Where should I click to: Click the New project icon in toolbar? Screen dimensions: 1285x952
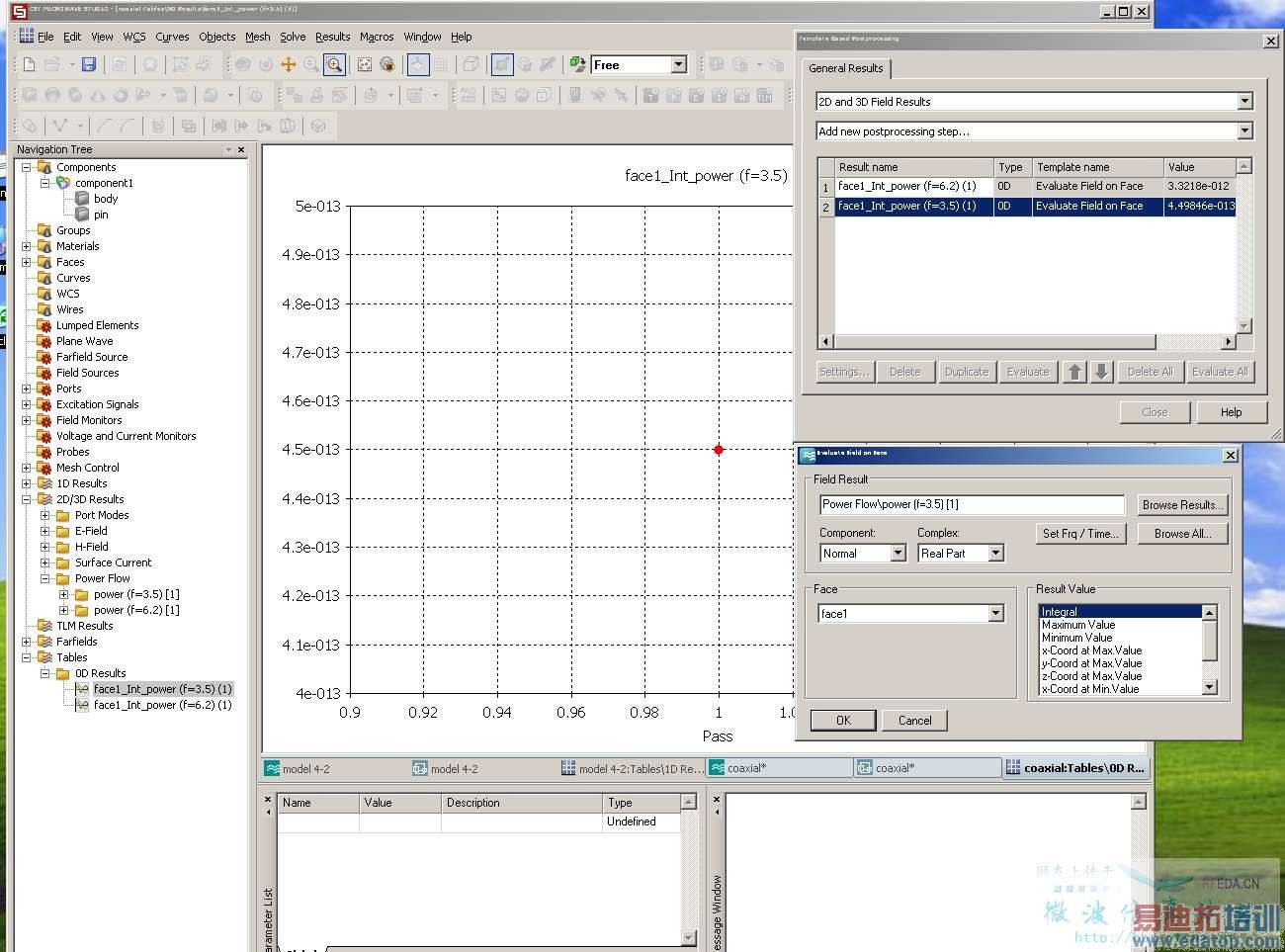click(x=30, y=64)
